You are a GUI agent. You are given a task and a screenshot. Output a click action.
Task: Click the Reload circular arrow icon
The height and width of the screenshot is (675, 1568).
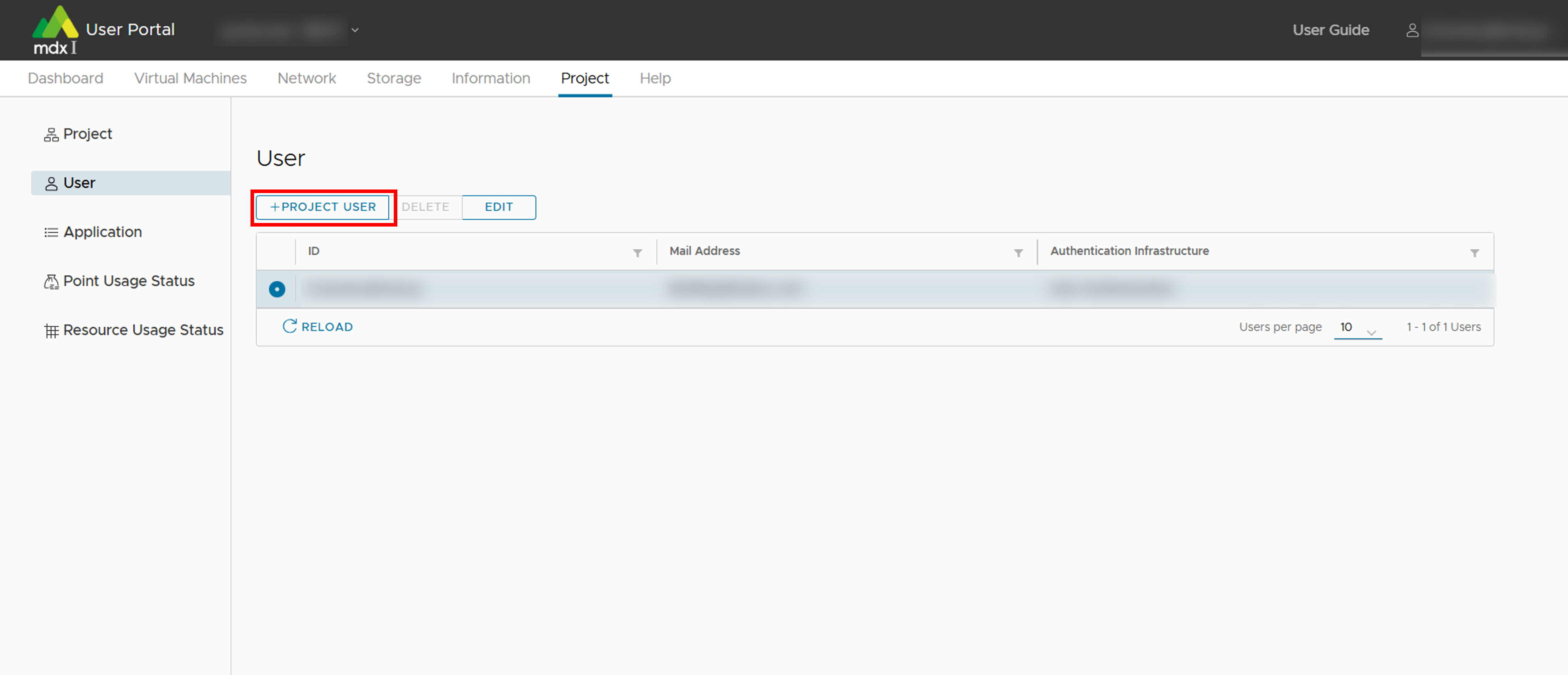point(290,326)
